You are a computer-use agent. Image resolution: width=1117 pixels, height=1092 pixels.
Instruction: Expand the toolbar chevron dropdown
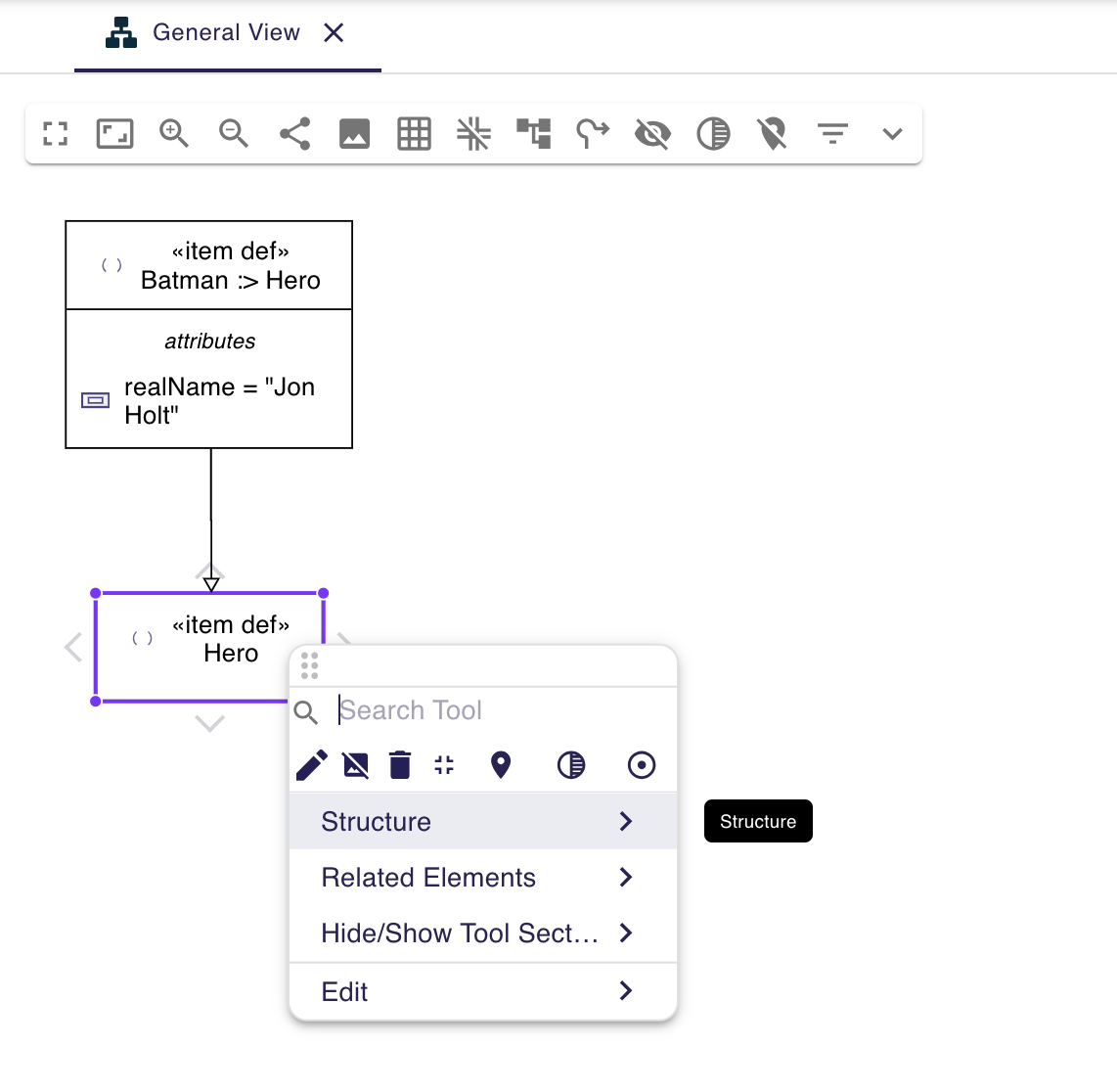(x=892, y=133)
